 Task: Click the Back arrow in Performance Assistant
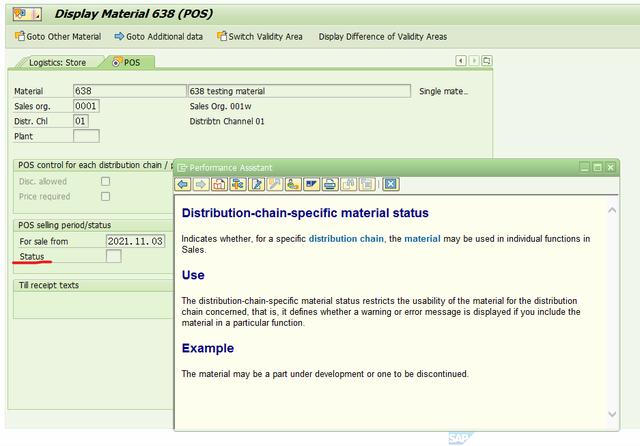(x=183, y=184)
